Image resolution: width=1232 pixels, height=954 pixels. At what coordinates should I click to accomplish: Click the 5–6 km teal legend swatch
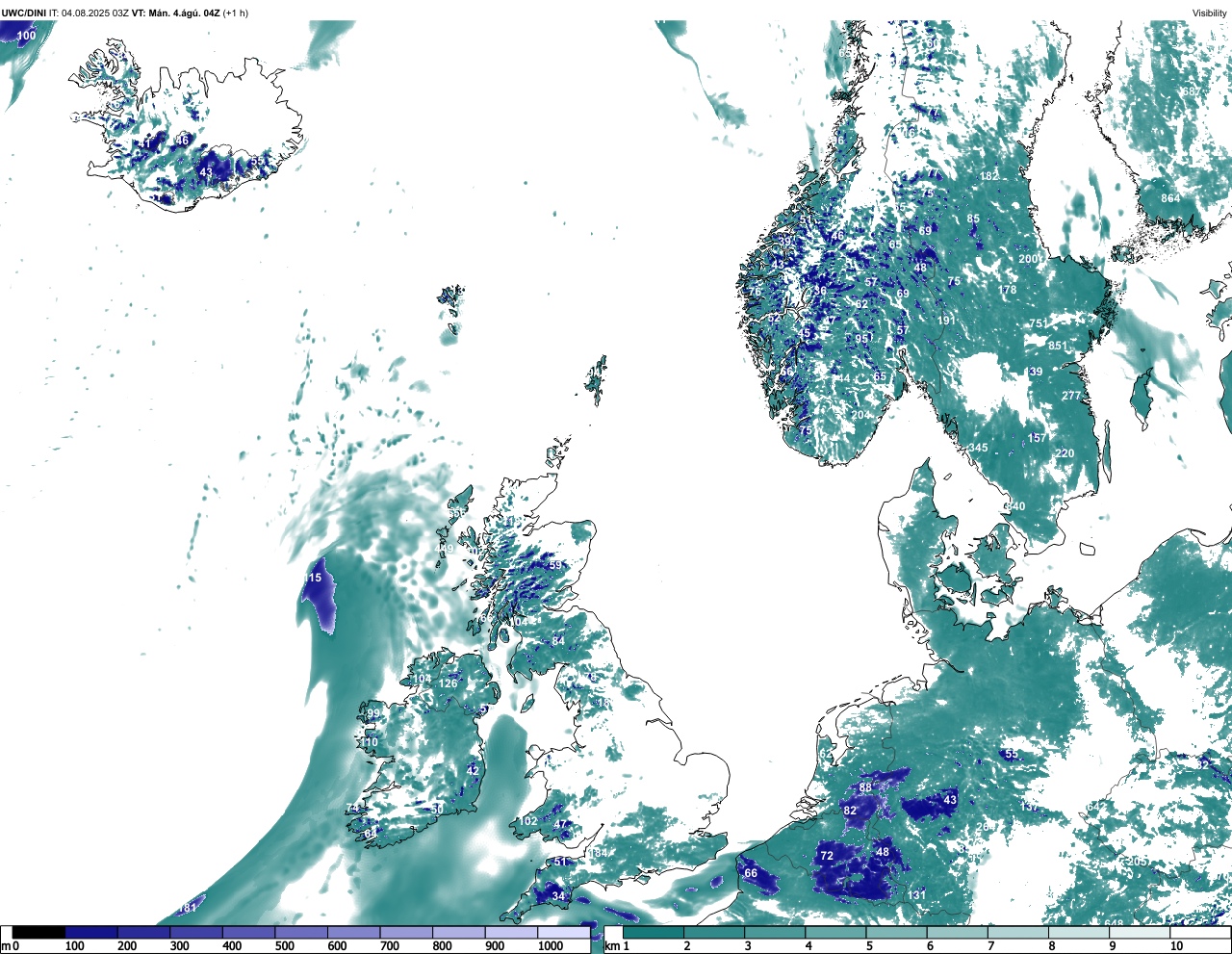click(x=896, y=932)
